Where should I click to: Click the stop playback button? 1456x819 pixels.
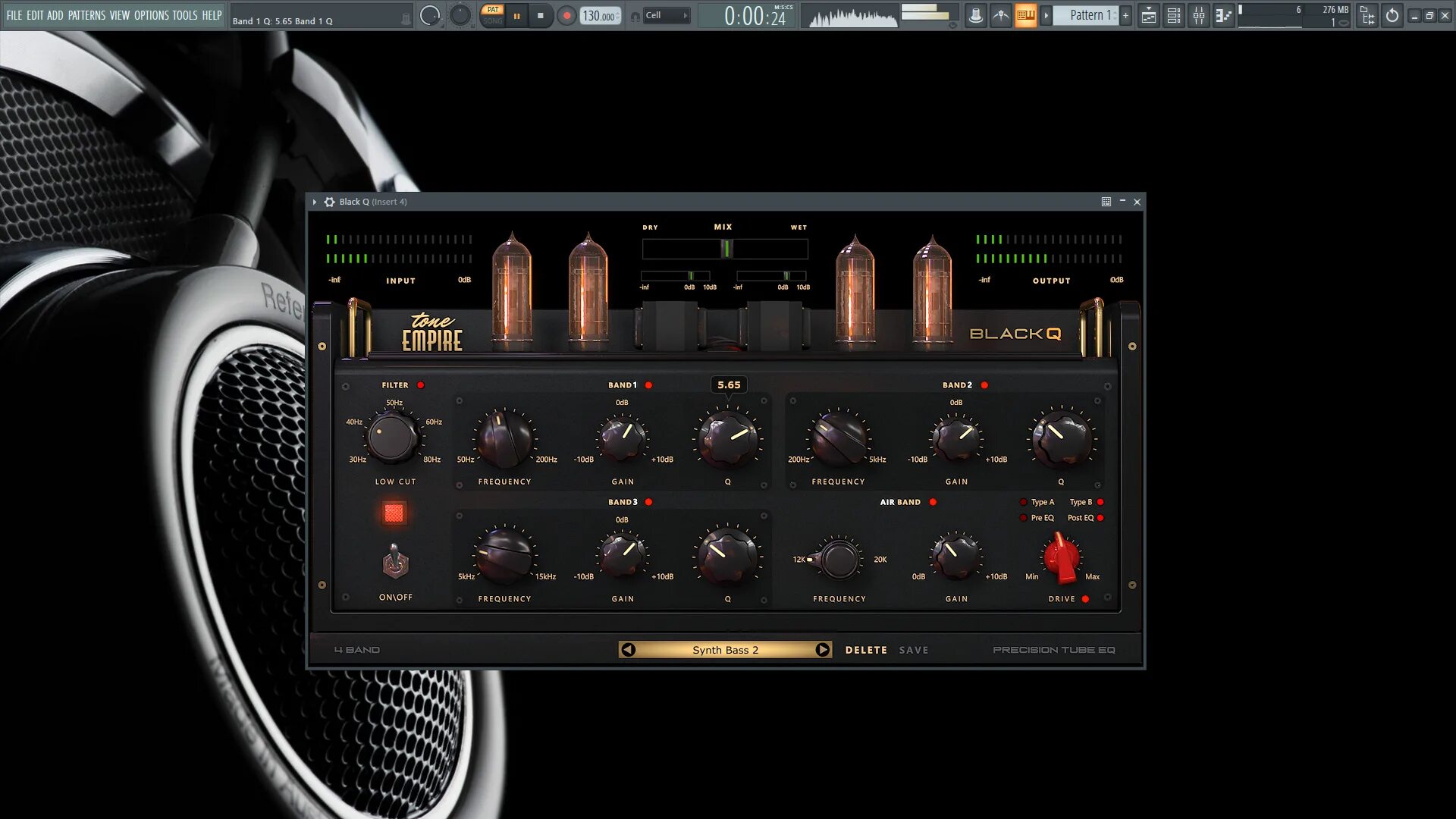540,15
